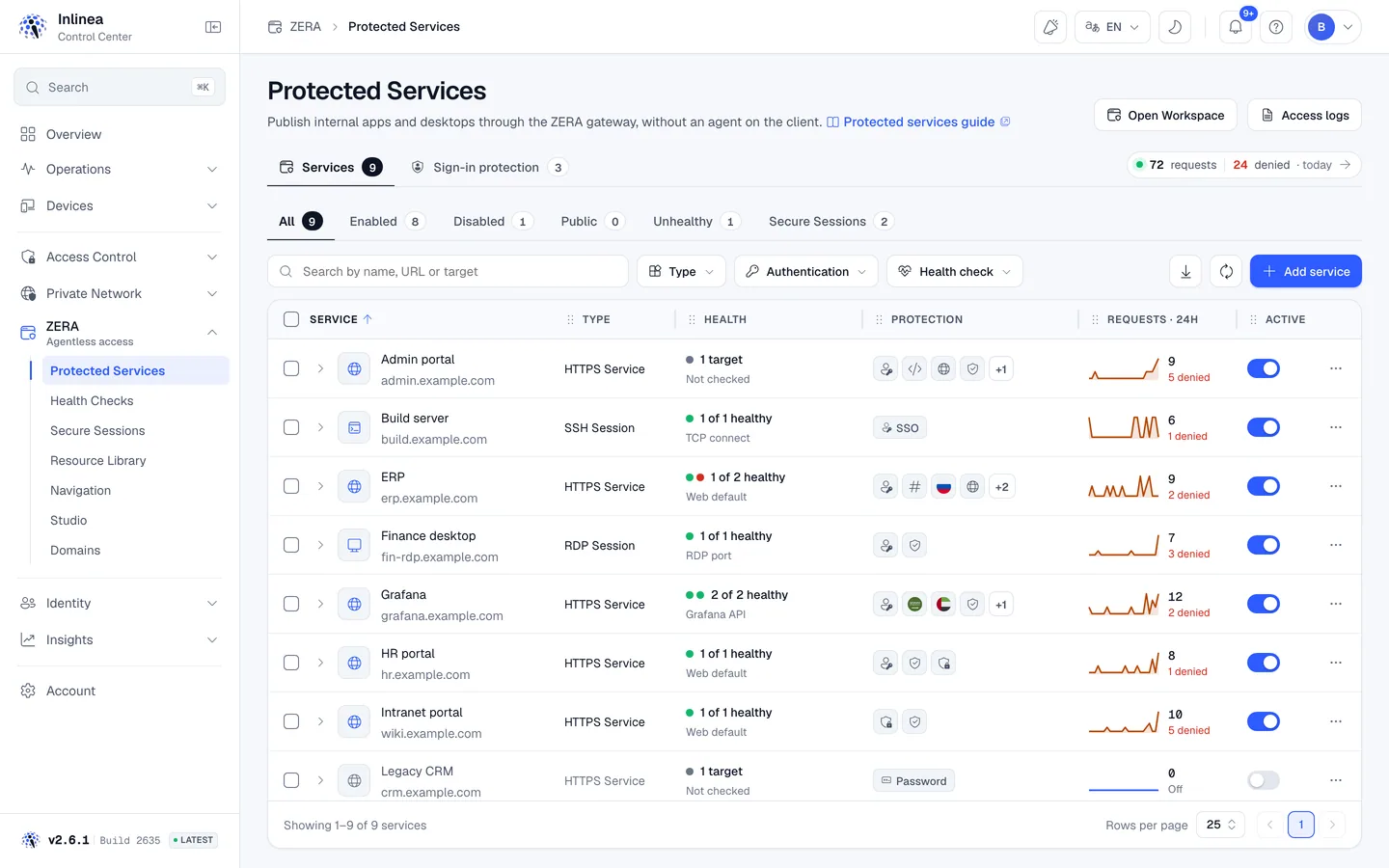Disable the Admin portal active toggle
The height and width of the screenshot is (868, 1389).
pos(1263,368)
